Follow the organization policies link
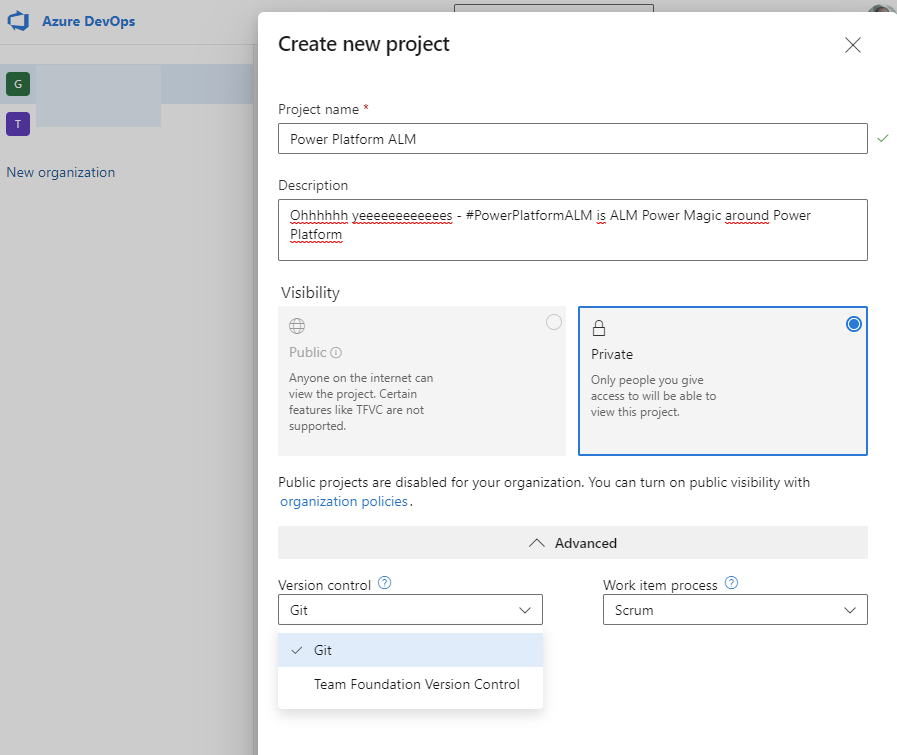 coord(344,501)
